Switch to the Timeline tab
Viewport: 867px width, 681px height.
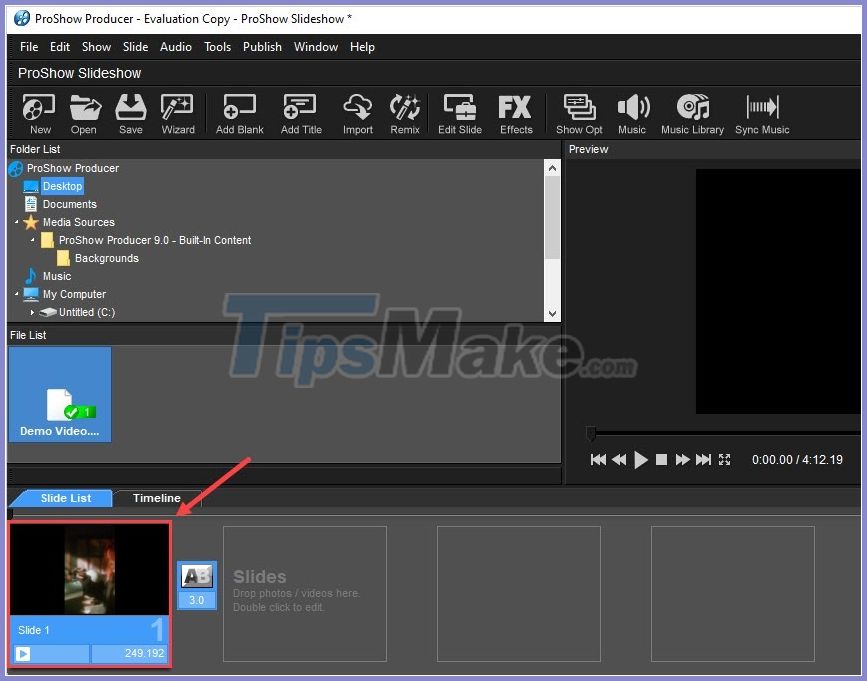[157, 497]
